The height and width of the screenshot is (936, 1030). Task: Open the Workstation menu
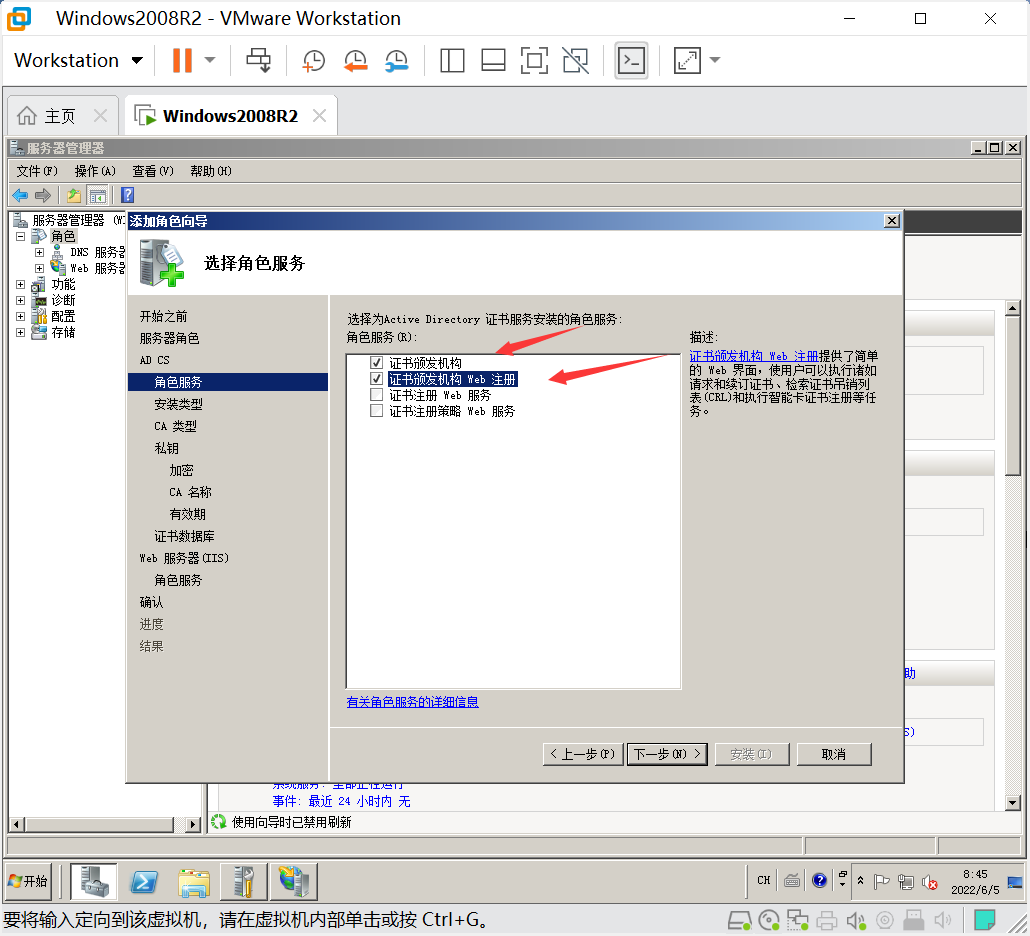click(78, 60)
